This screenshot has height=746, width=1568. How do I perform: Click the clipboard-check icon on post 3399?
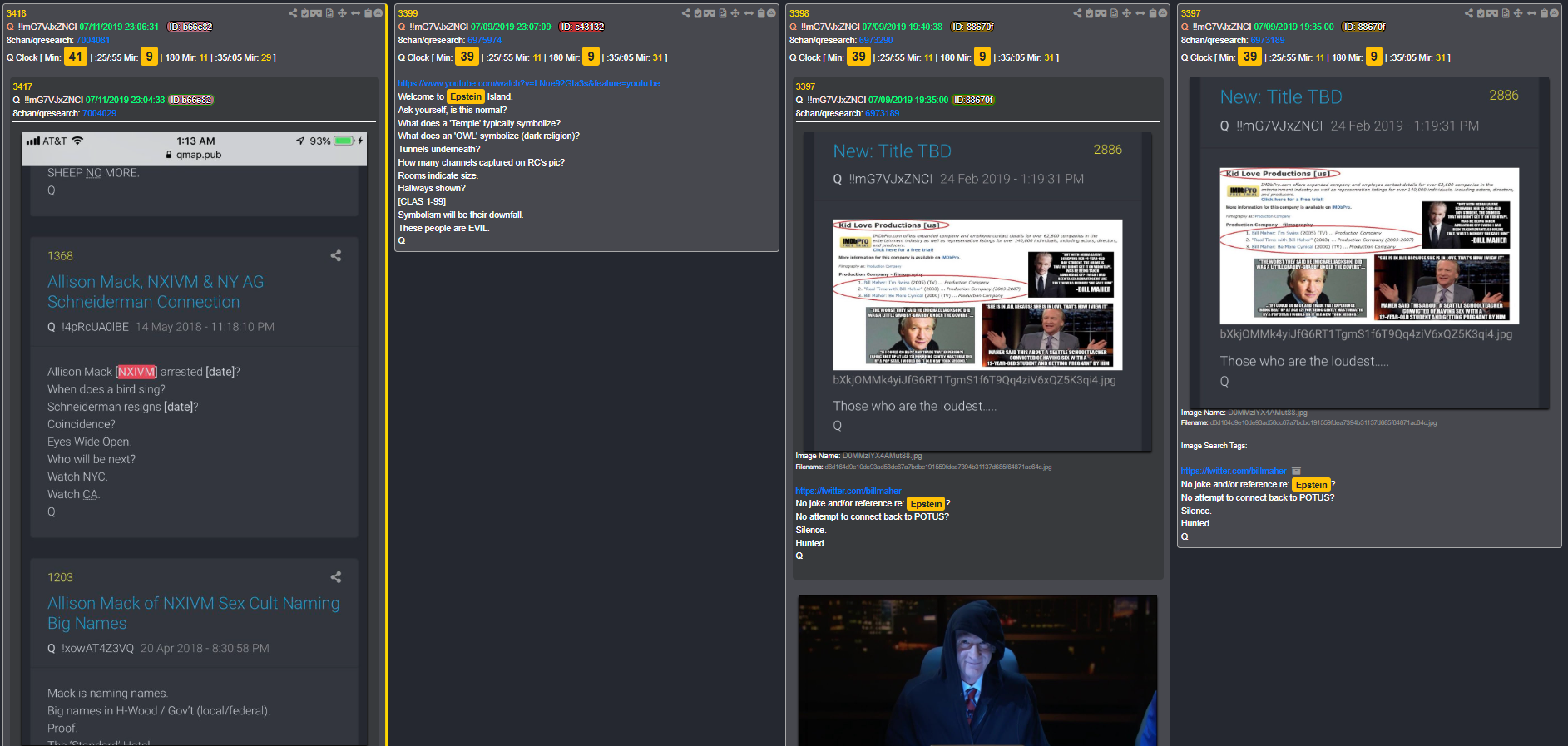[x=697, y=13]
